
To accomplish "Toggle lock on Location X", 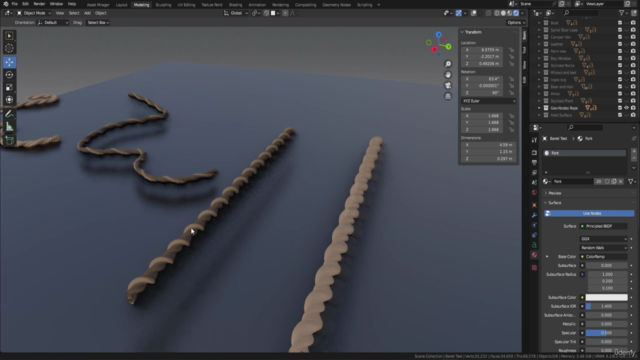I will 511,50.
